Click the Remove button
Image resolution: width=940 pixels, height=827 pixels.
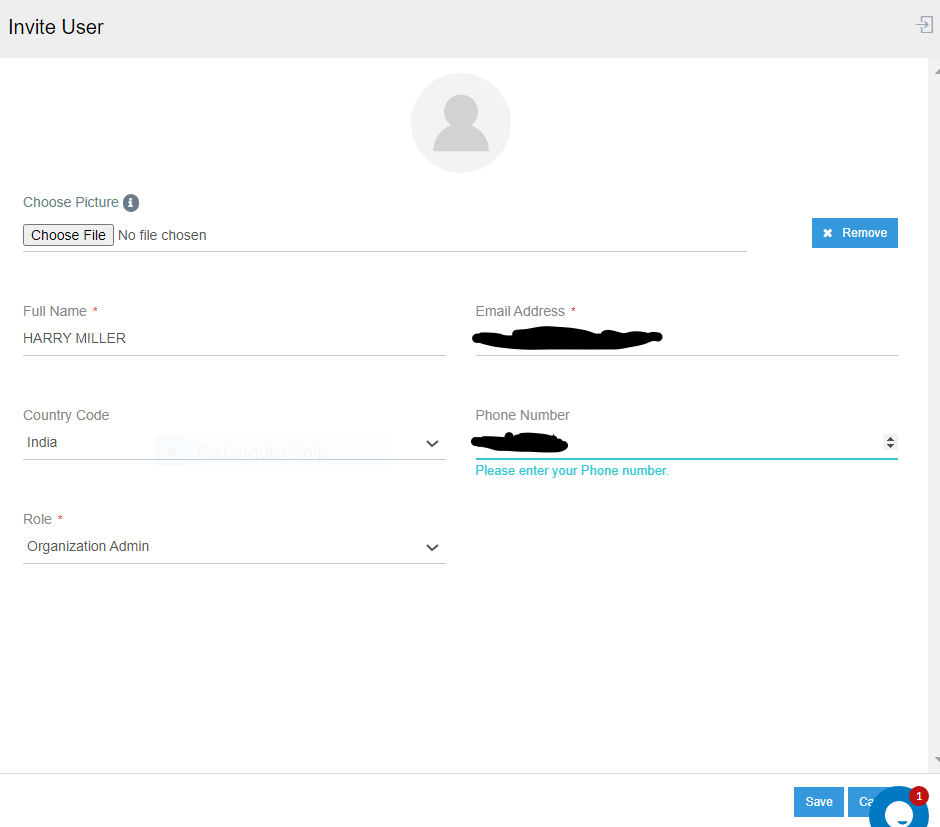pyautogui.click(x=855, y=232)
